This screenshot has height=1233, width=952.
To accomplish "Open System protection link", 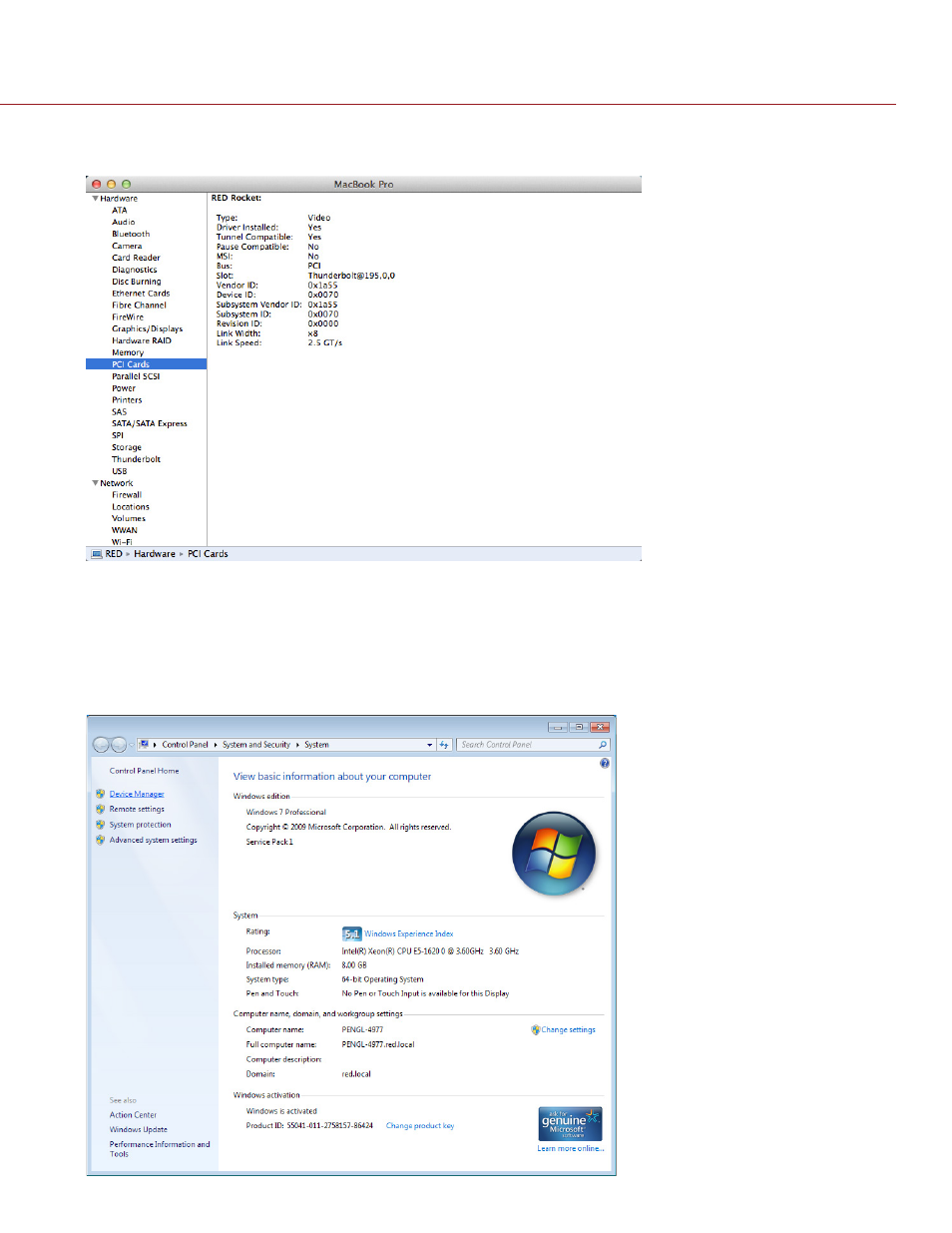I will pyautogui.click(x=141, y=825).
